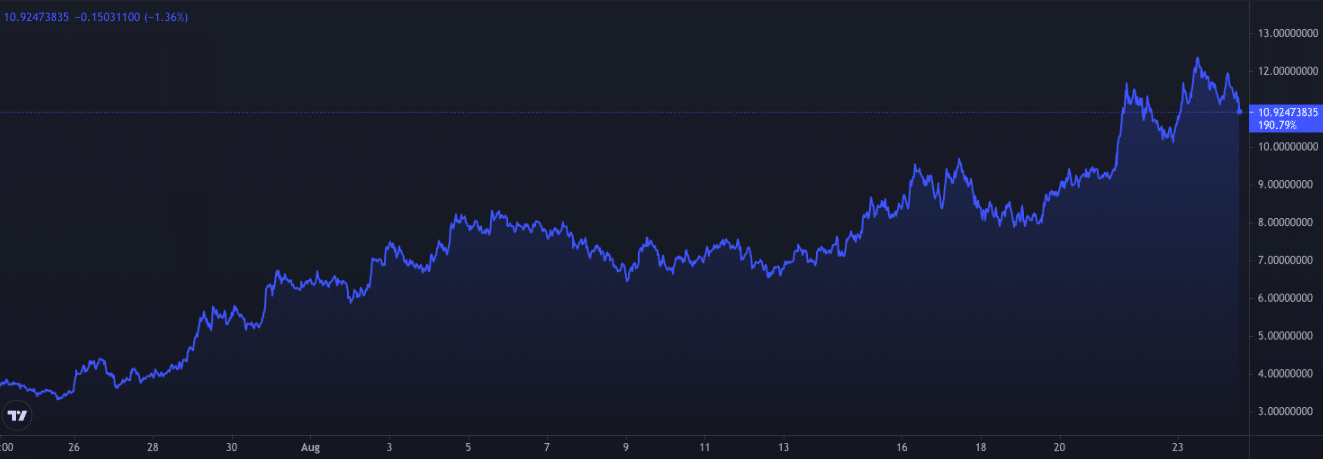
Task: Click the 5.00000000 price axis label
Action: [x=1286, y=336]
